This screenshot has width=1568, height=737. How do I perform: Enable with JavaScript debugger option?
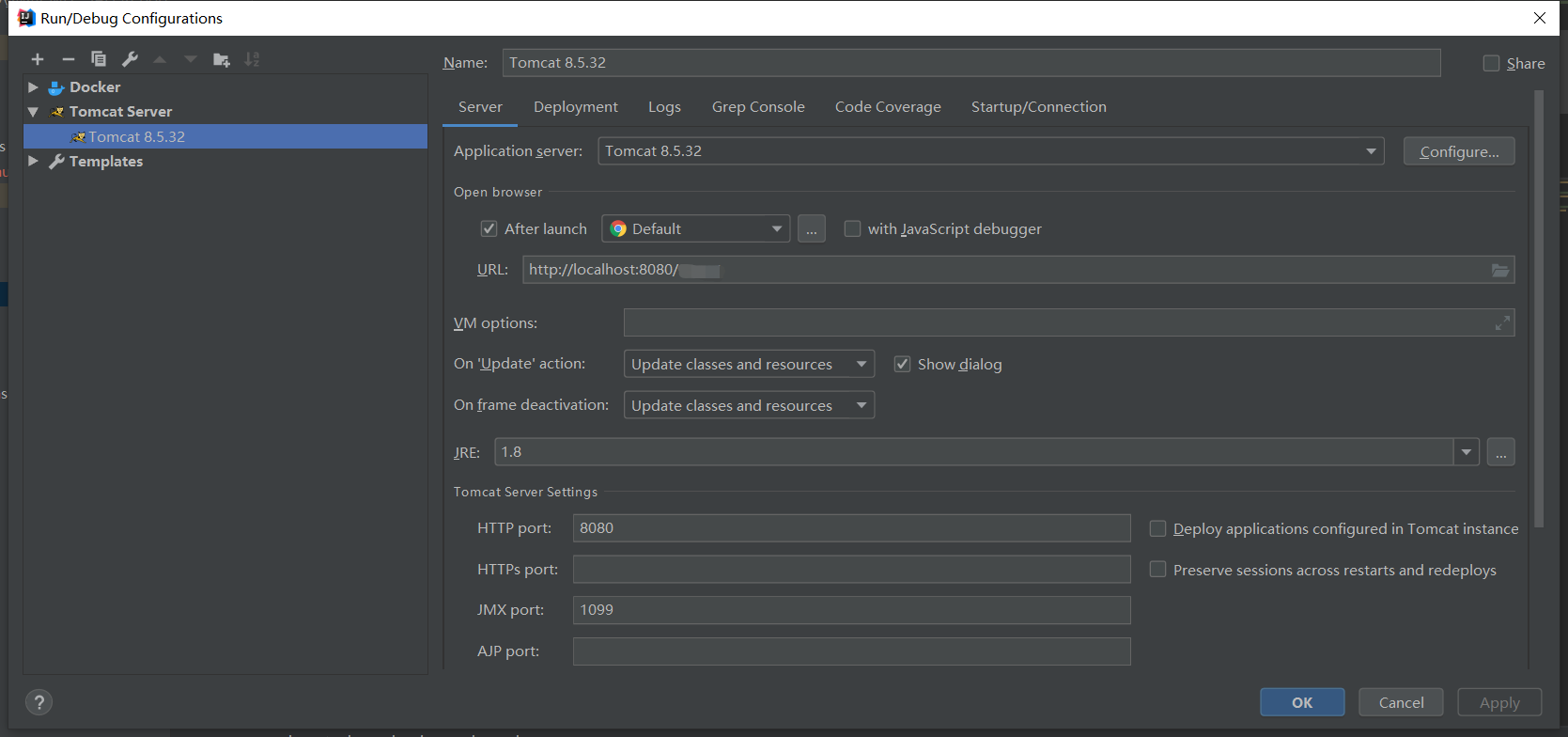(x=852, y=228)
